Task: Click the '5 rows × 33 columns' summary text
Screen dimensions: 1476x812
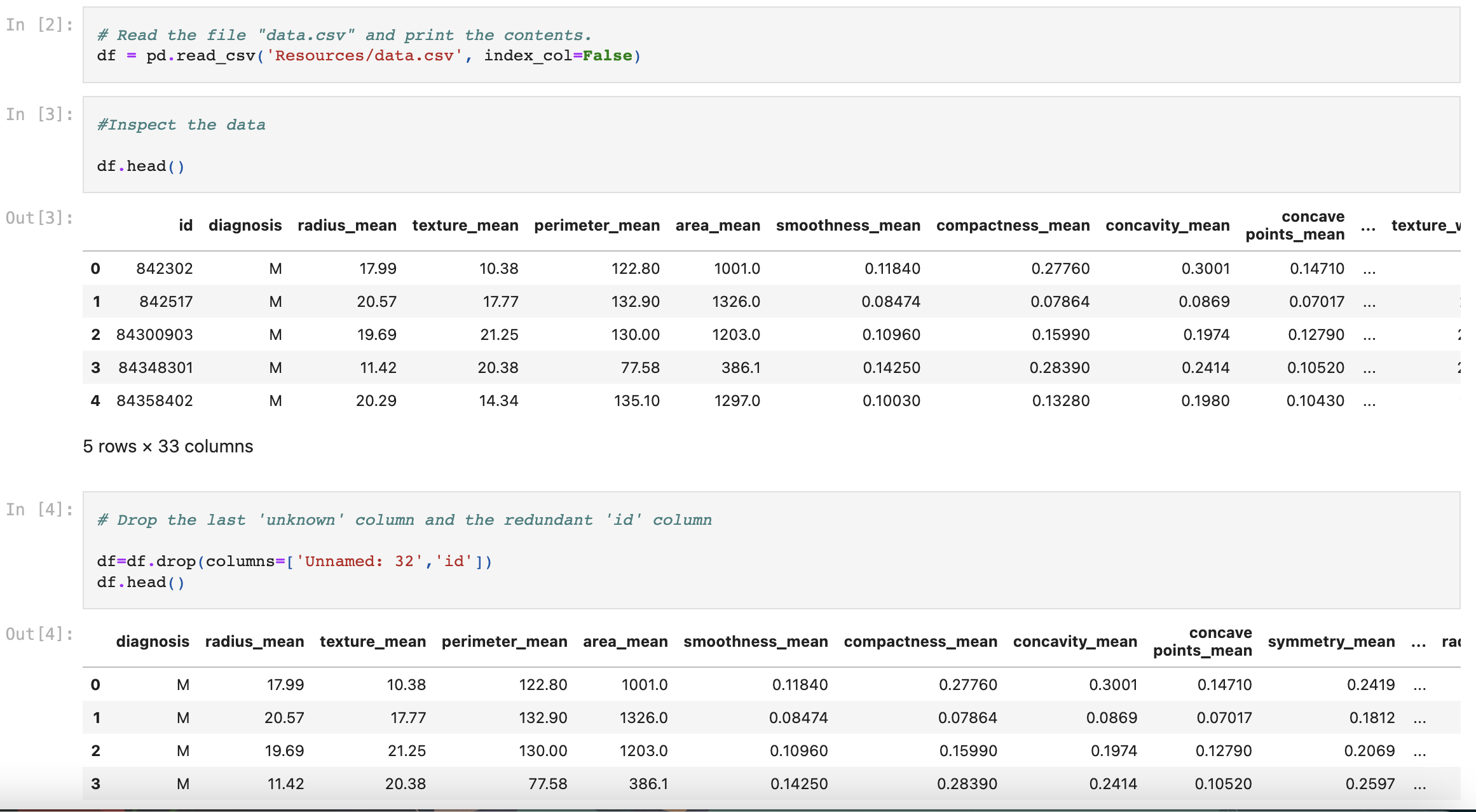Action: click(x=168, y=447)
